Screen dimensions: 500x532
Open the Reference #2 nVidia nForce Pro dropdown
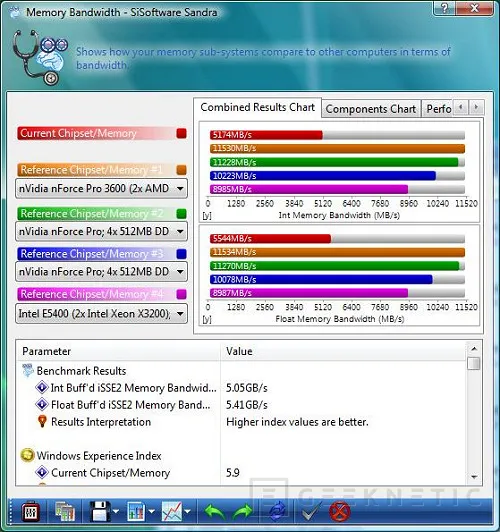[101, 231]
